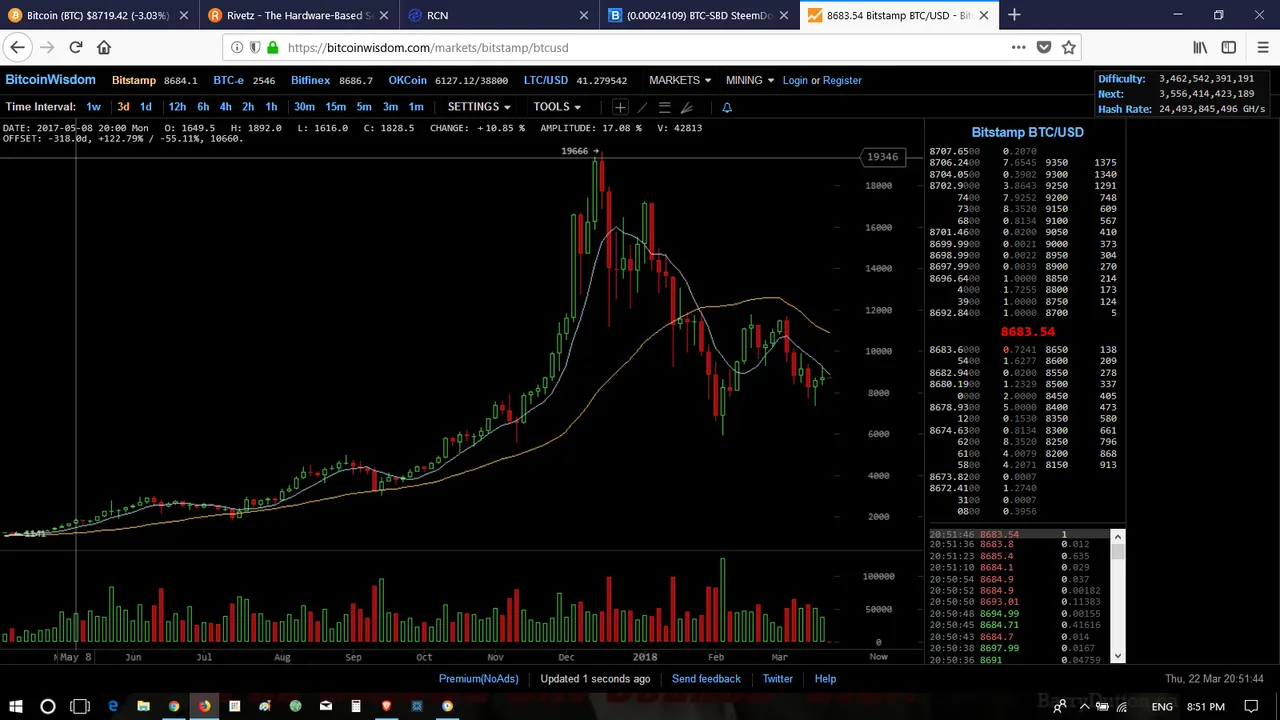
Task: Select the horizontal lines drawing tool
Action: [x=664, y=107]
